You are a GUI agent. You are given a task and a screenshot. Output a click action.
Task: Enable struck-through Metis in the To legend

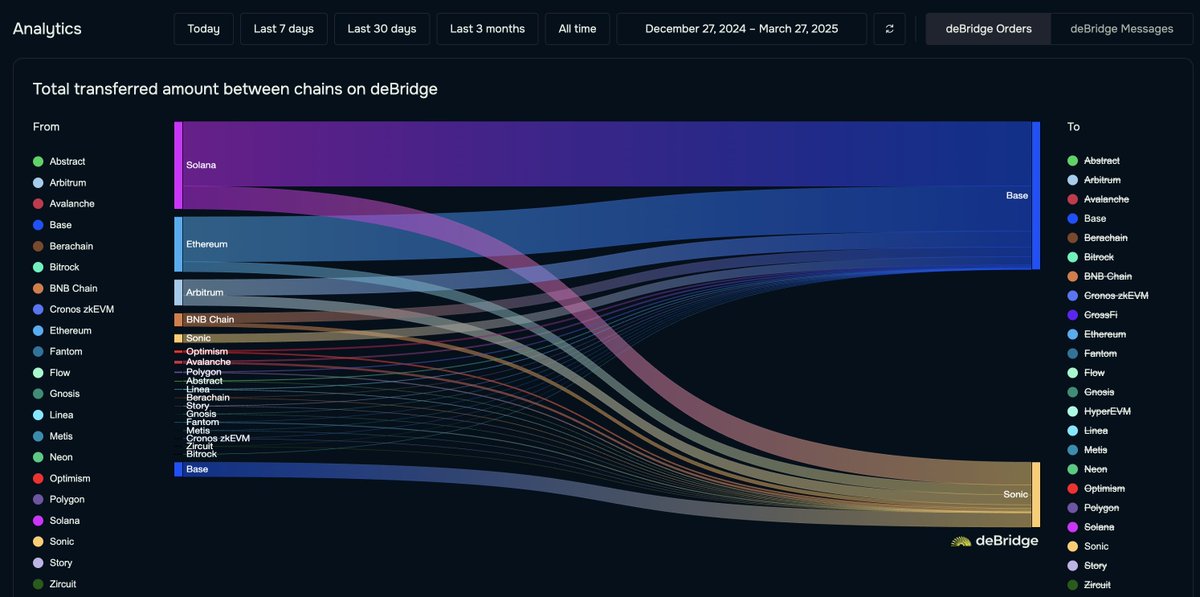1088,450
